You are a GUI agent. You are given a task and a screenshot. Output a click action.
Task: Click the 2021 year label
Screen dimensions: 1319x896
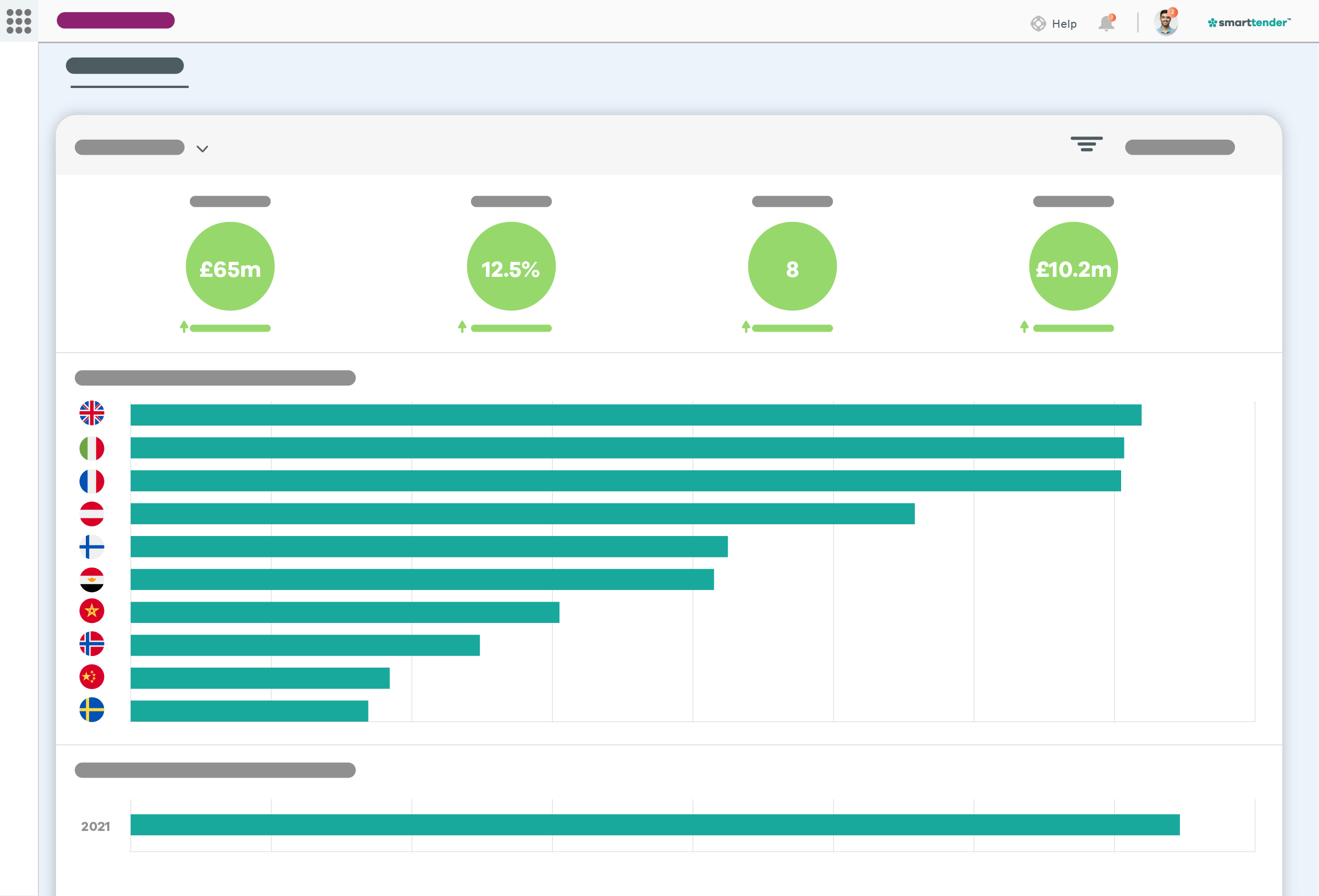[x=95, y=826]
